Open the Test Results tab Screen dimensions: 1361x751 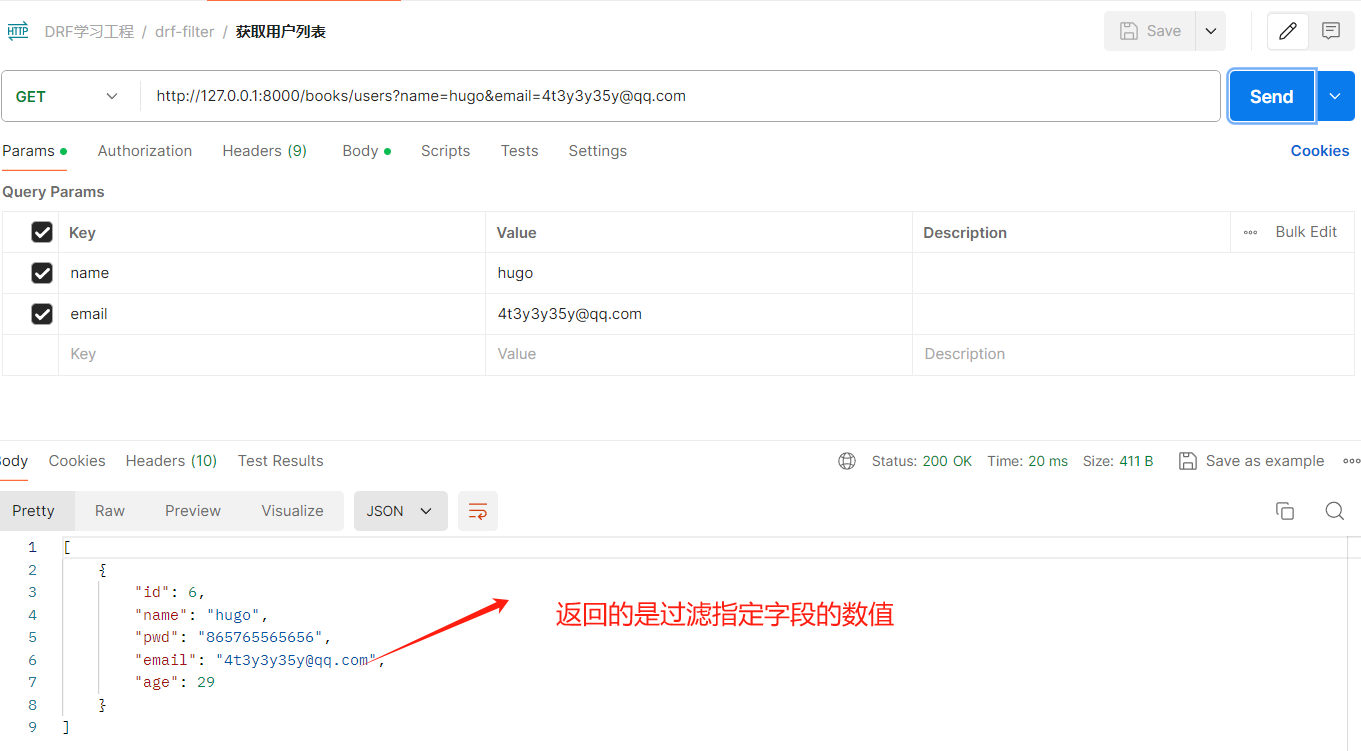[280, 461]
